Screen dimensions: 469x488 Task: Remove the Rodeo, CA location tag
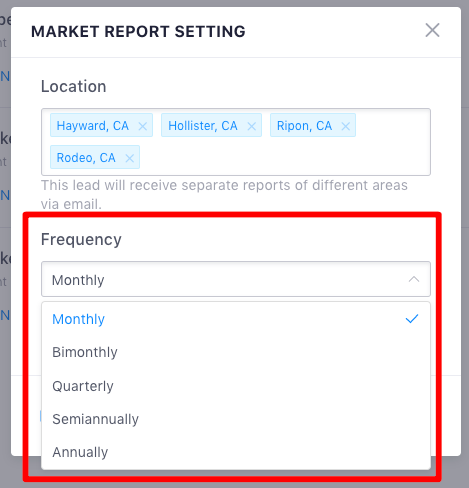click(130, 158)
